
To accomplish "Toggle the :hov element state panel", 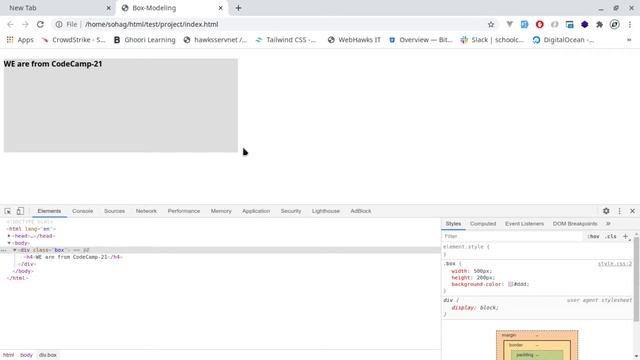I will pos(593,236).
